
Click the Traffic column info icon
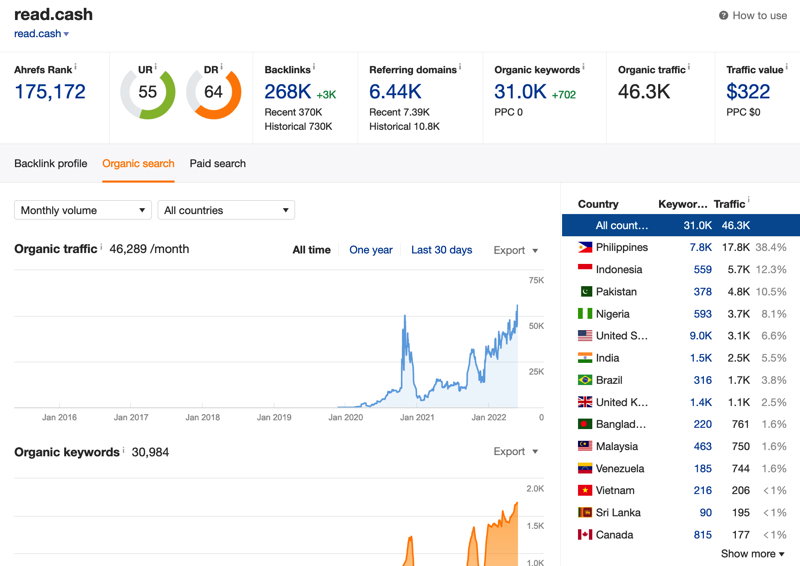[748, 200]
